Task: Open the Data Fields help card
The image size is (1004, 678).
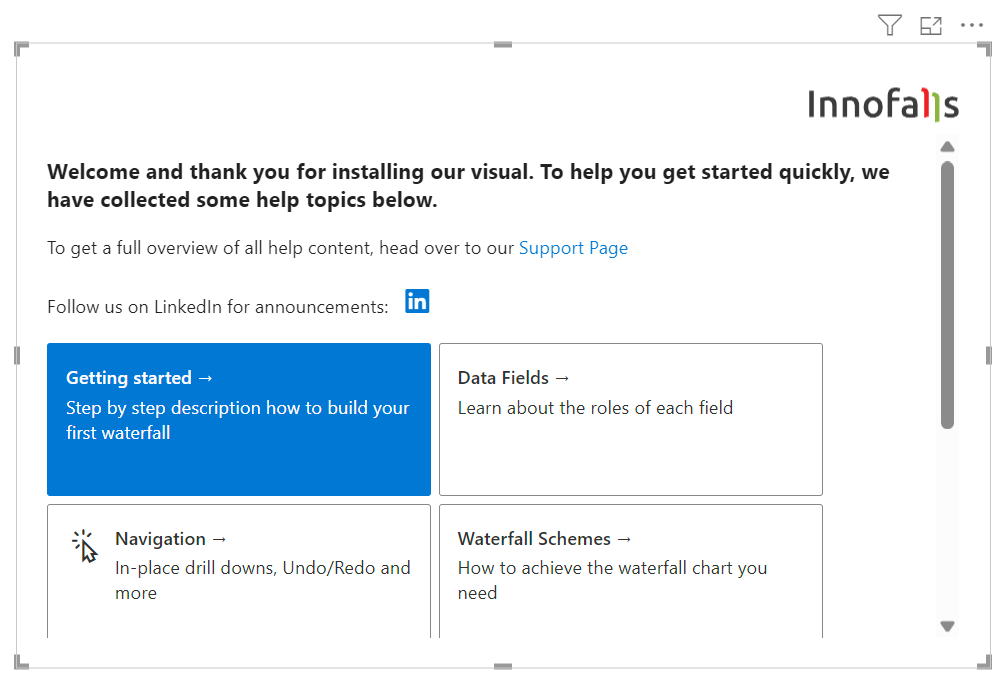Action: (630, 419)
